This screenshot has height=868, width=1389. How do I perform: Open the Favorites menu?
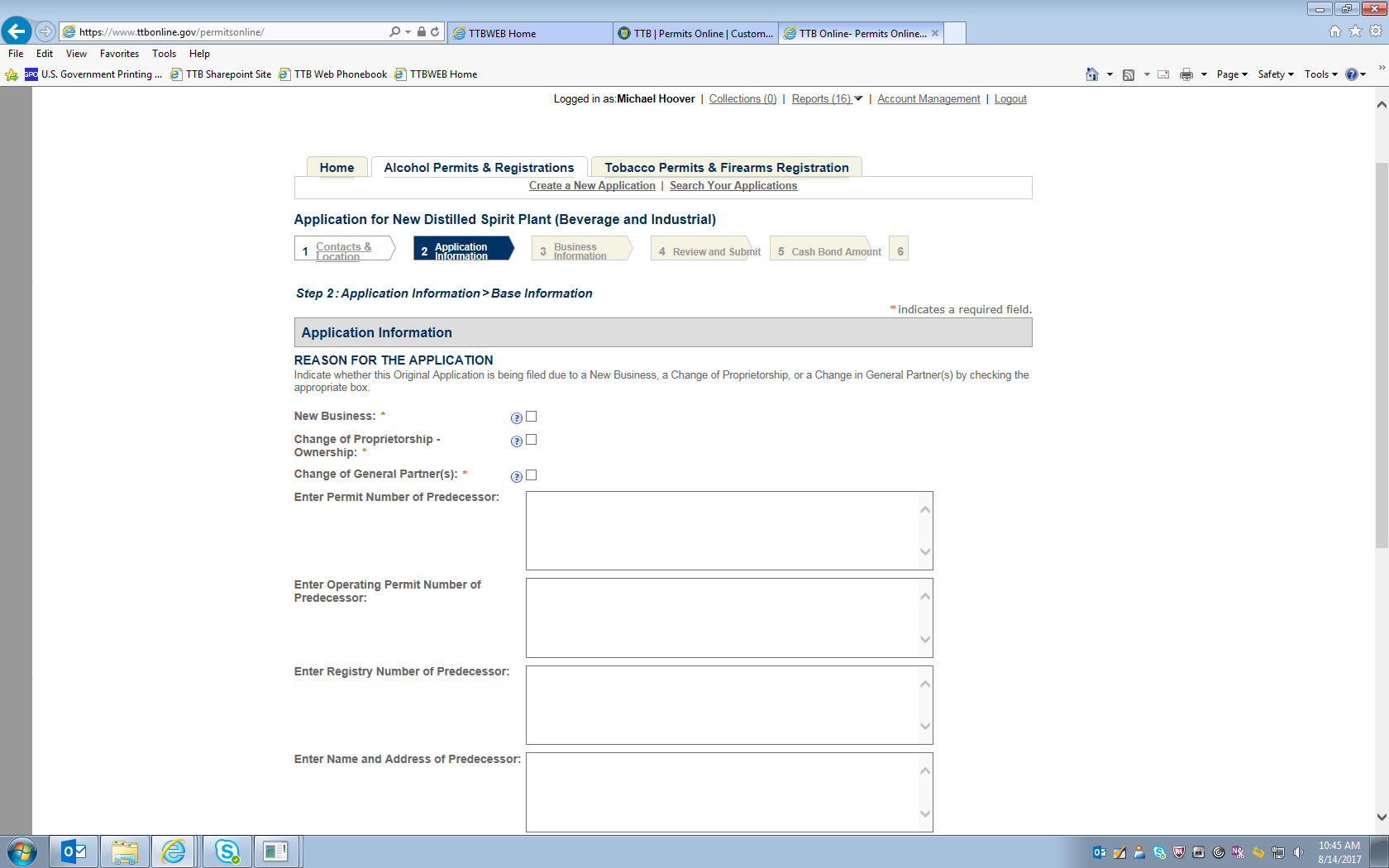[119, 54]
